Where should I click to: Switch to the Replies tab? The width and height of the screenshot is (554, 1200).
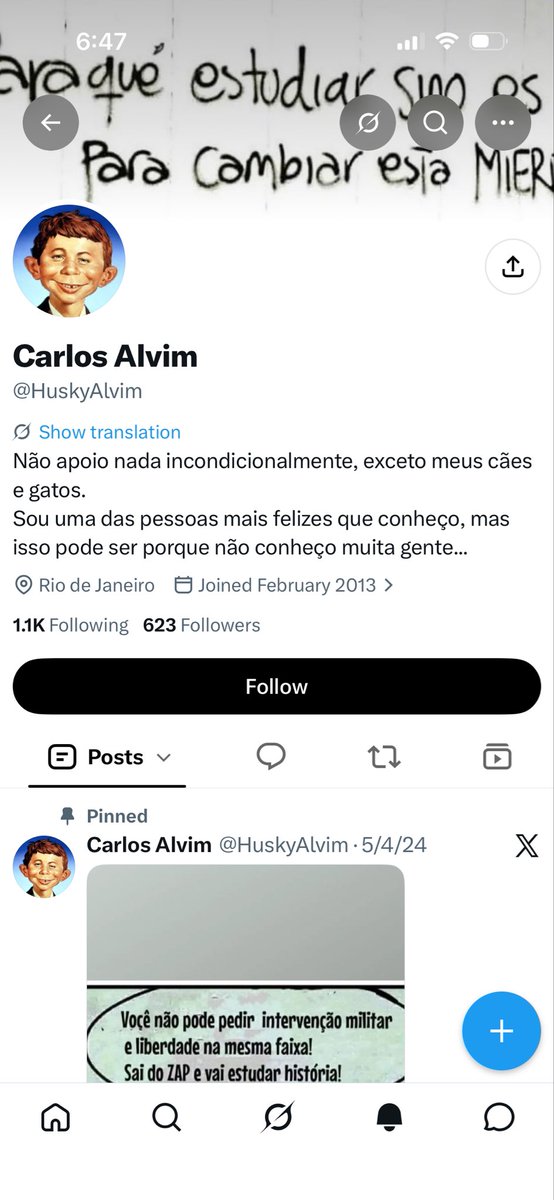tap(271, 756)
